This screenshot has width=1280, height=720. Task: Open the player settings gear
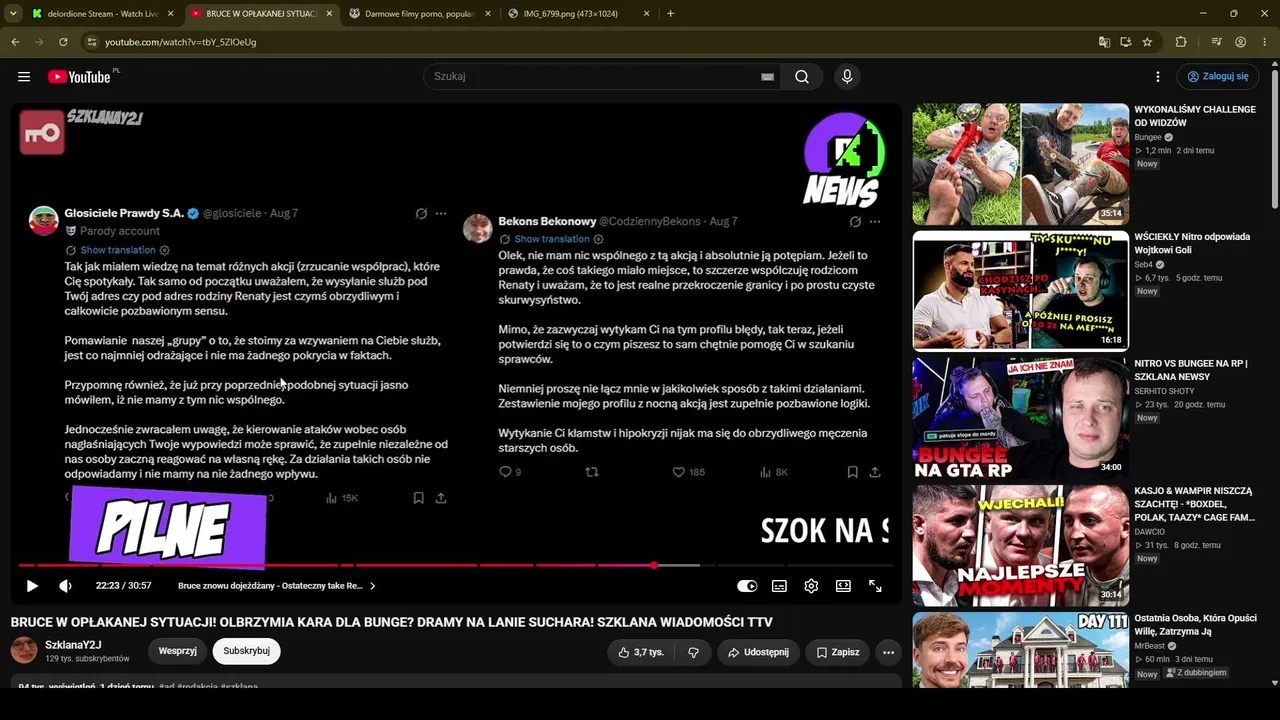(x=811, y=586)
